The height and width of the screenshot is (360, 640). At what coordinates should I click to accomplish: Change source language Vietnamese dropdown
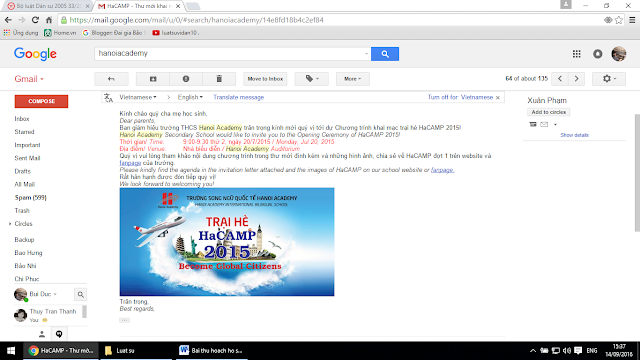click(x=138, y=98)
